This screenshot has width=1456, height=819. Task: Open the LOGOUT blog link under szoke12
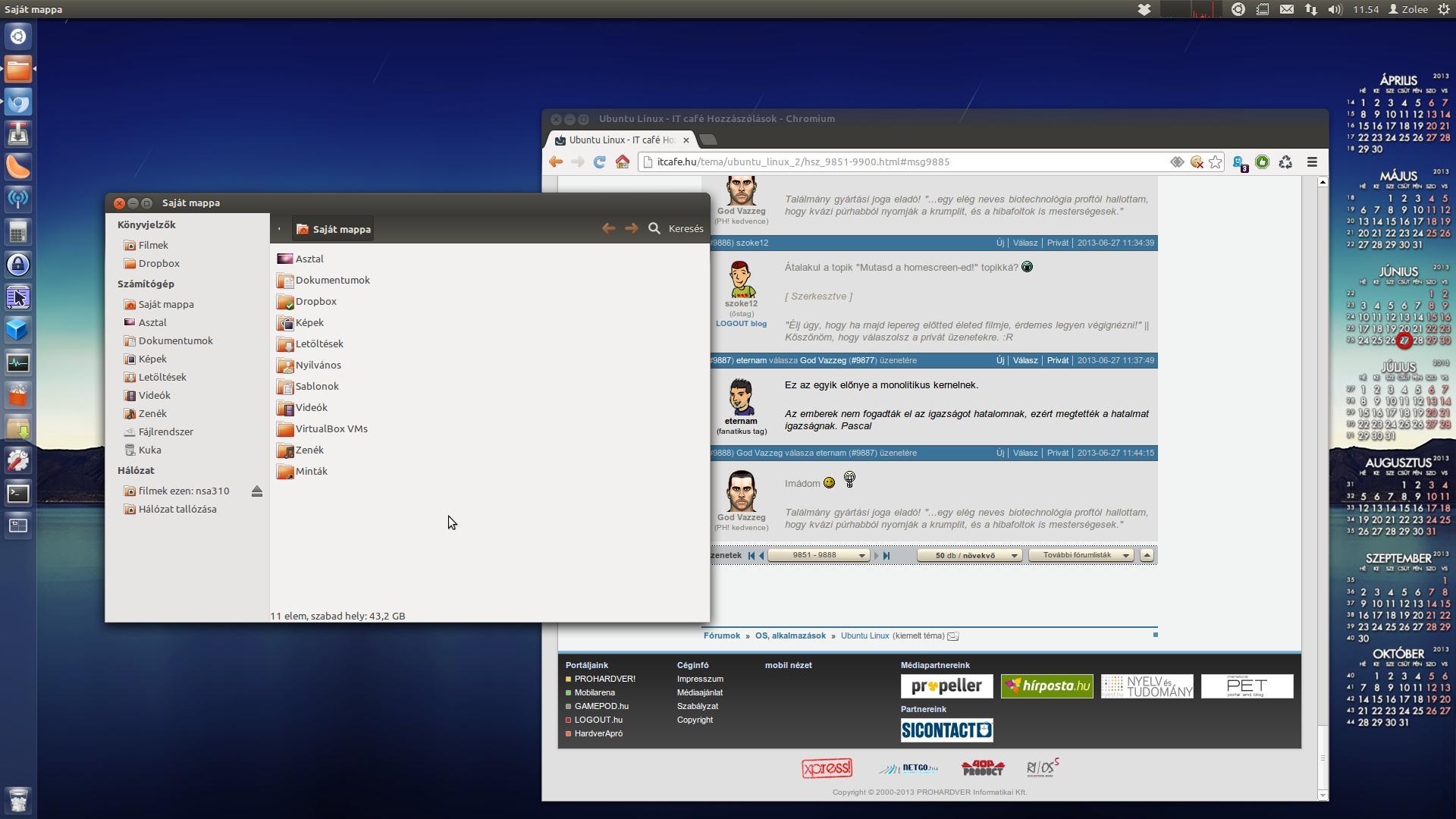(x=741, y=324)
